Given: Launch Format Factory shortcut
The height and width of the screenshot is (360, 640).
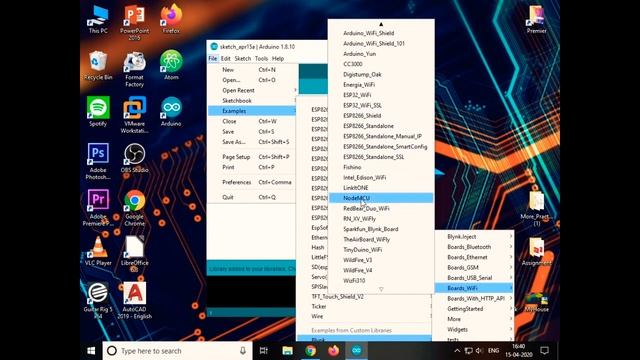Looking at the screenshot, I should 134,69.
